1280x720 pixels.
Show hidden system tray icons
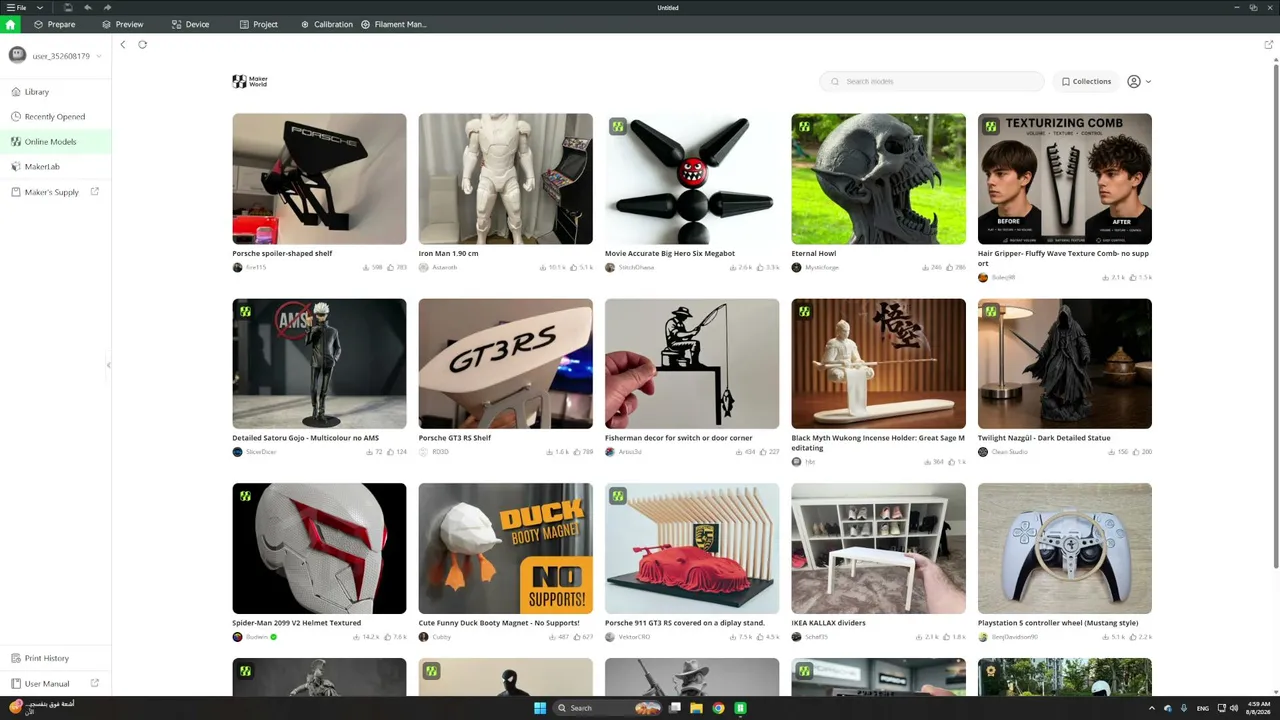1151,708
